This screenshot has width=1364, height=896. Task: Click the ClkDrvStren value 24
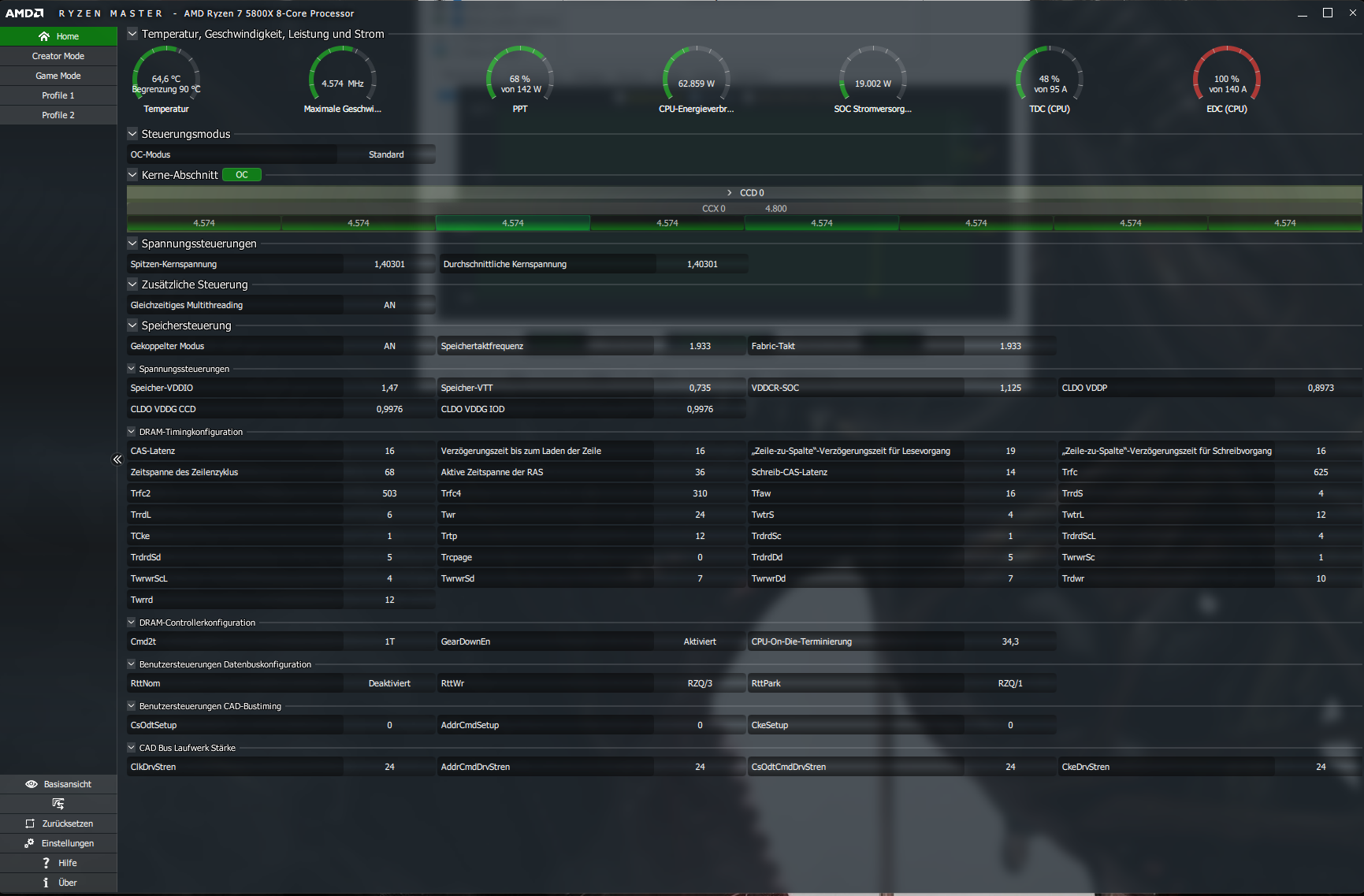tap(389, 767)
